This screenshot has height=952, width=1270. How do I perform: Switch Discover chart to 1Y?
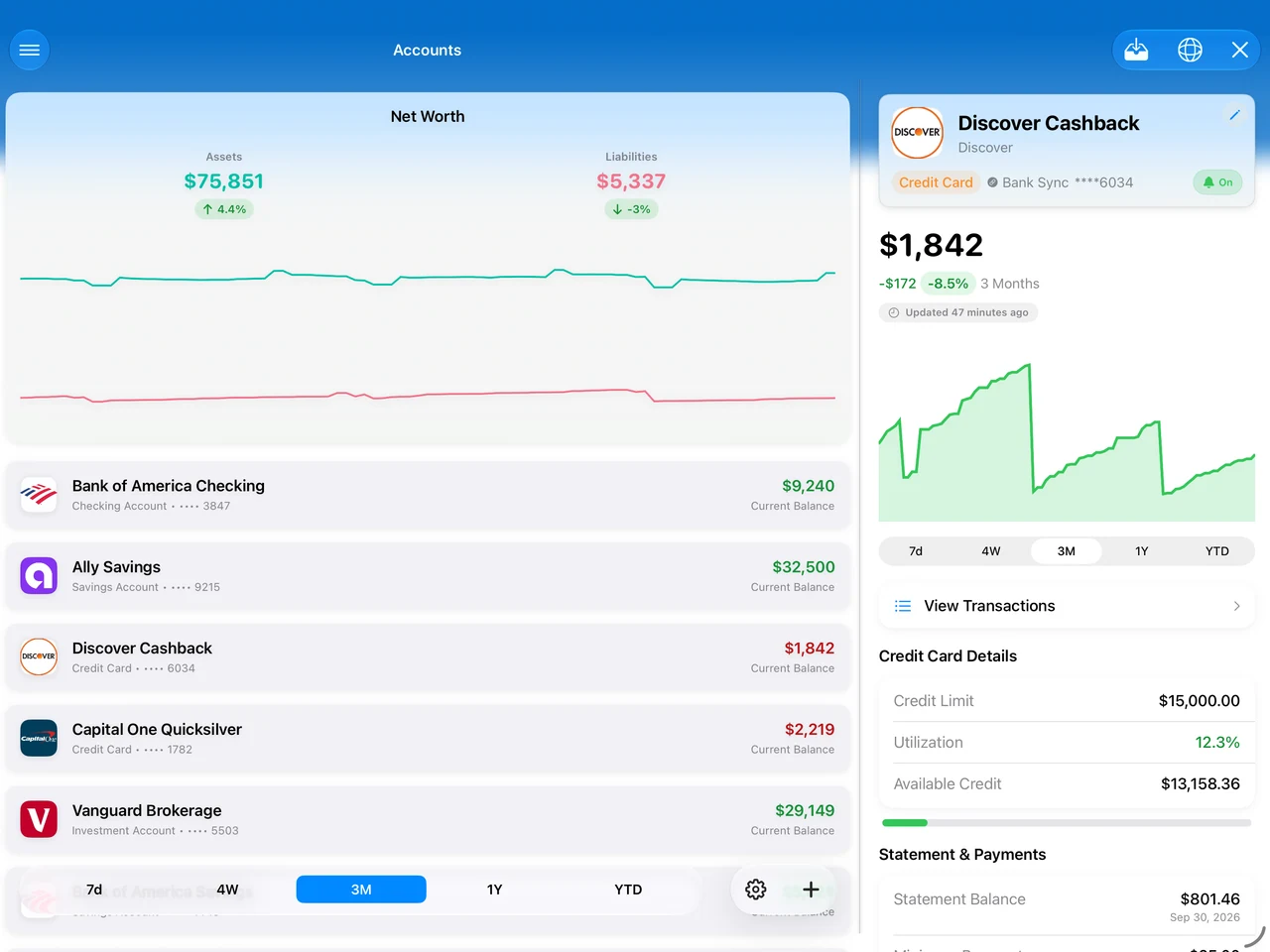tap(1142, 551)
